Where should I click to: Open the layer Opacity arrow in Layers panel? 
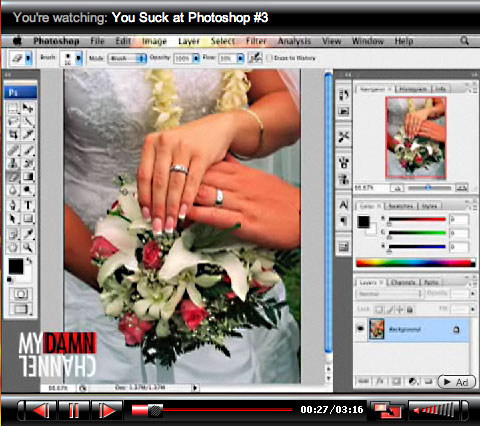473,294
